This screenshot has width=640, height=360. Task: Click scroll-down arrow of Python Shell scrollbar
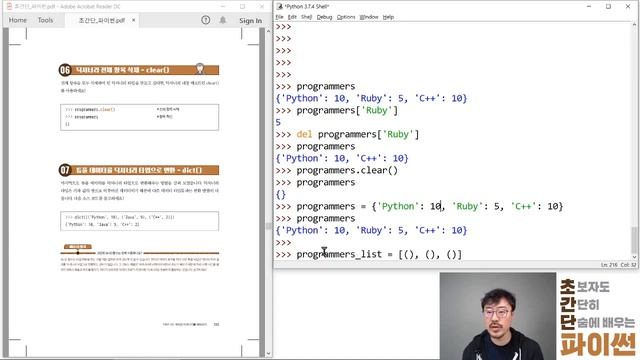[634, 257]
